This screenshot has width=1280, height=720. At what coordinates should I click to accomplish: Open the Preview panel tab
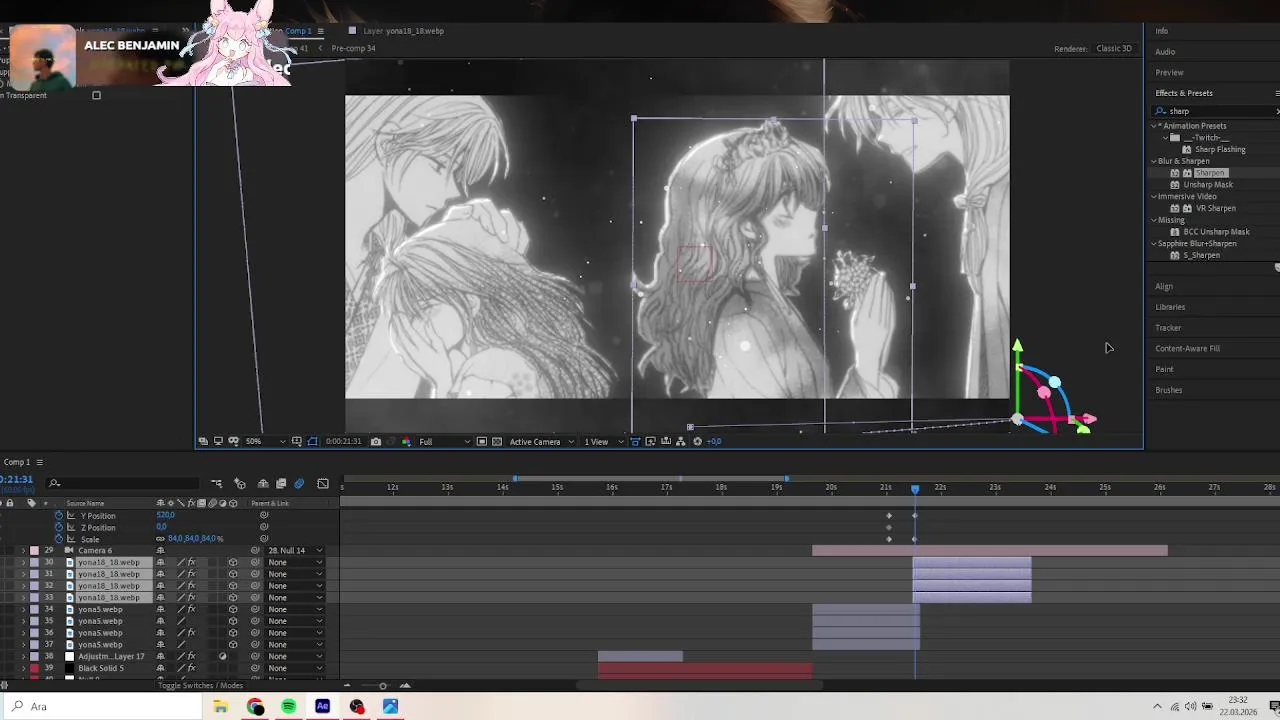[x=1169, y=73]
